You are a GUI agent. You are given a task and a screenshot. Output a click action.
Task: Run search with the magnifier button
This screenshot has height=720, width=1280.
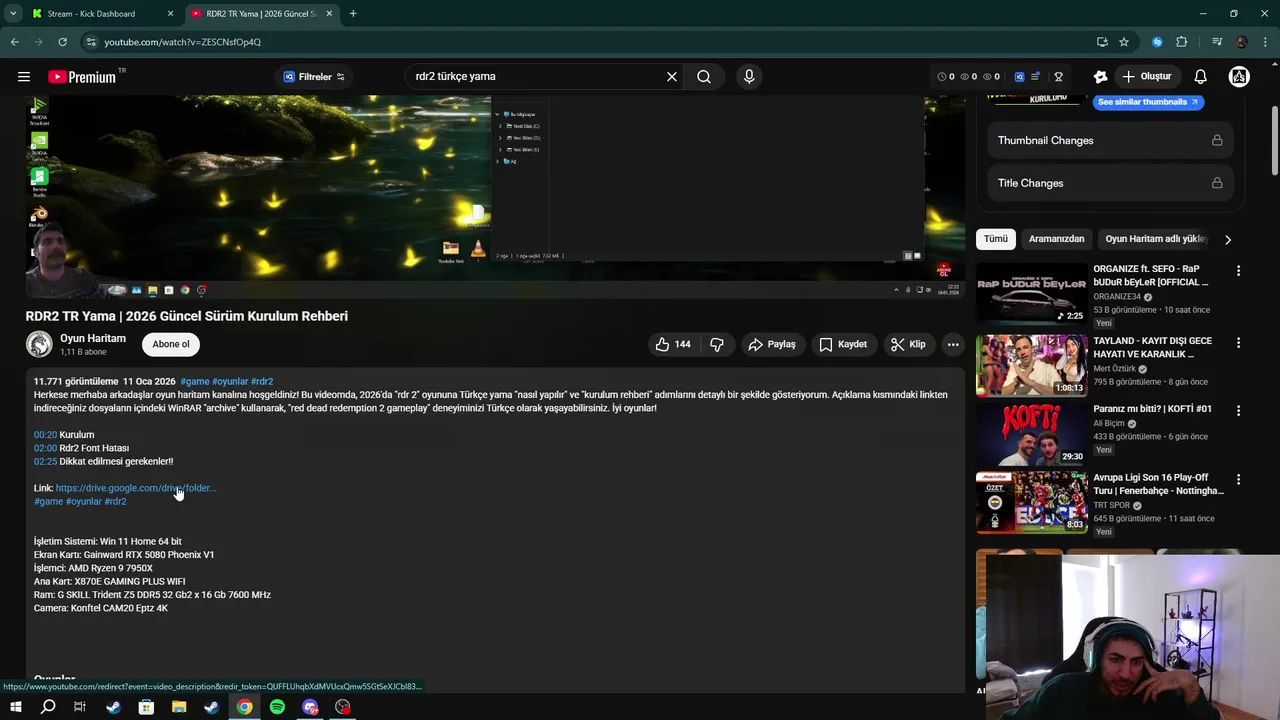tap(704, 77)
